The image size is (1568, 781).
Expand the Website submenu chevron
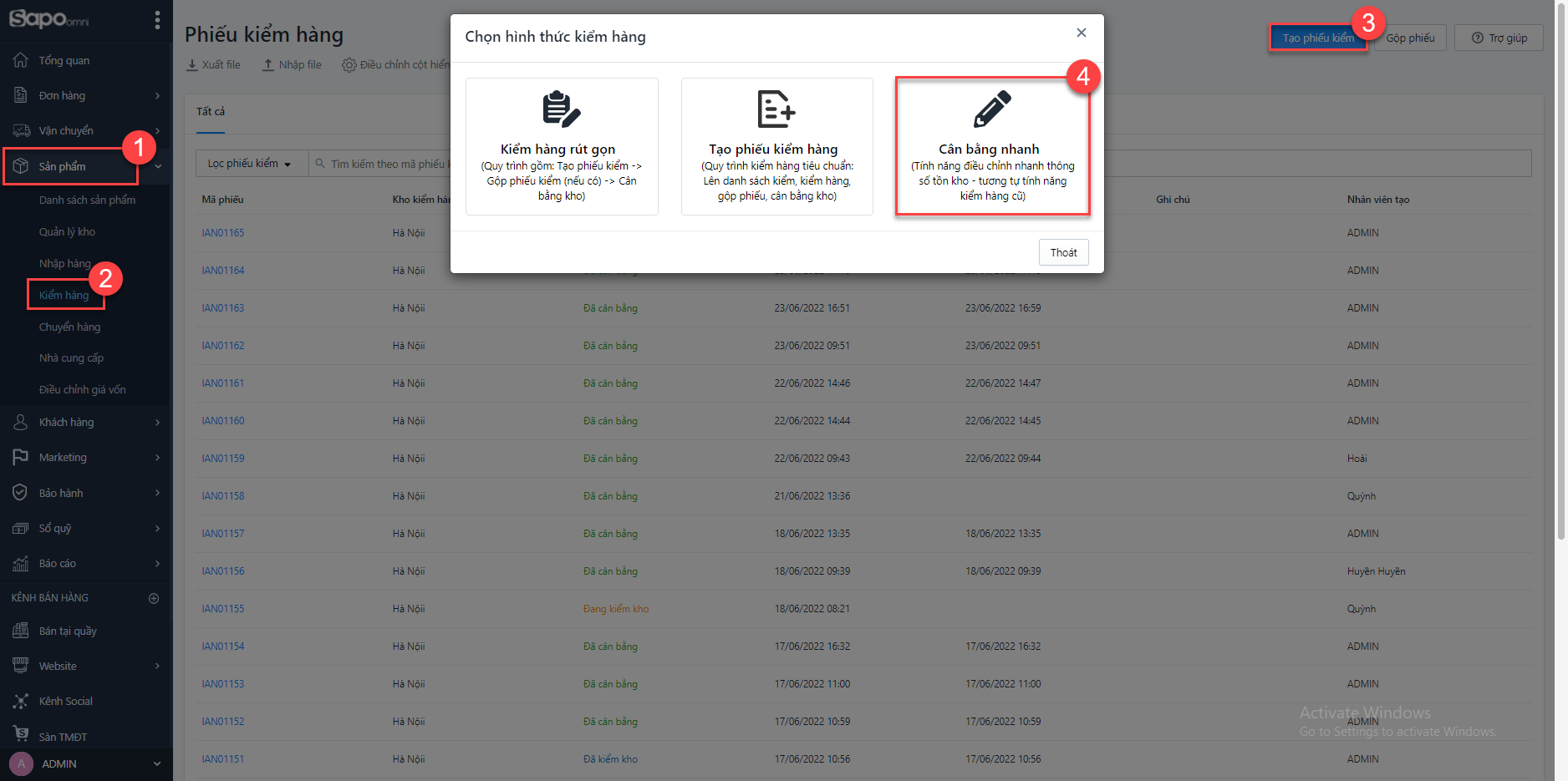[x=157, y=667]
